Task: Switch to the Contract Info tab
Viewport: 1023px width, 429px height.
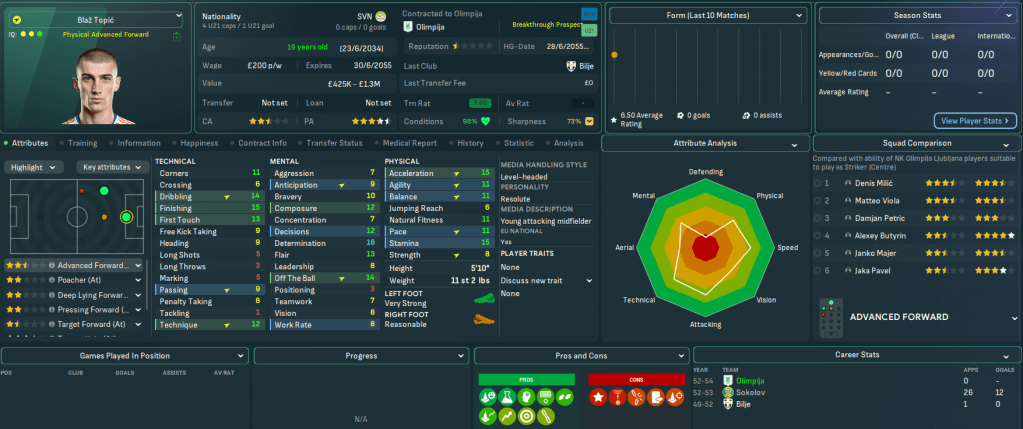Action: pos(263,143)
